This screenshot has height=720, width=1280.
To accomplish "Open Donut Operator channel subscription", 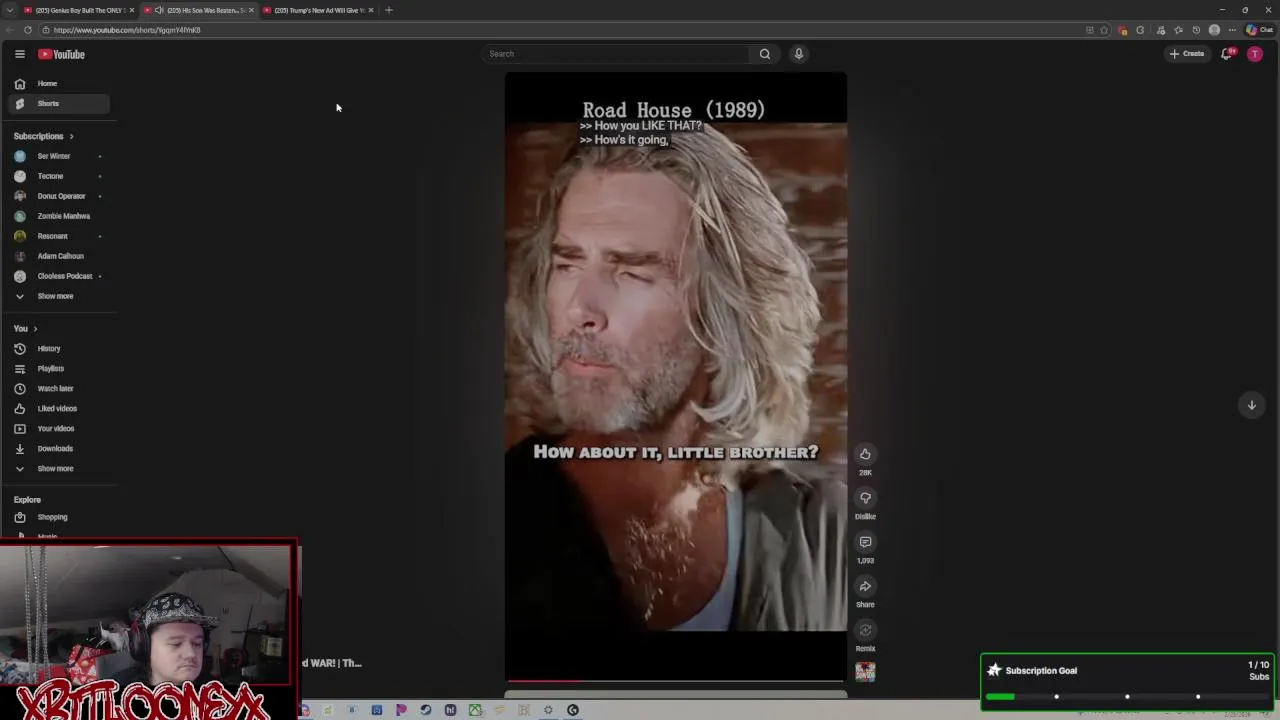I will [x=60, y=196].
